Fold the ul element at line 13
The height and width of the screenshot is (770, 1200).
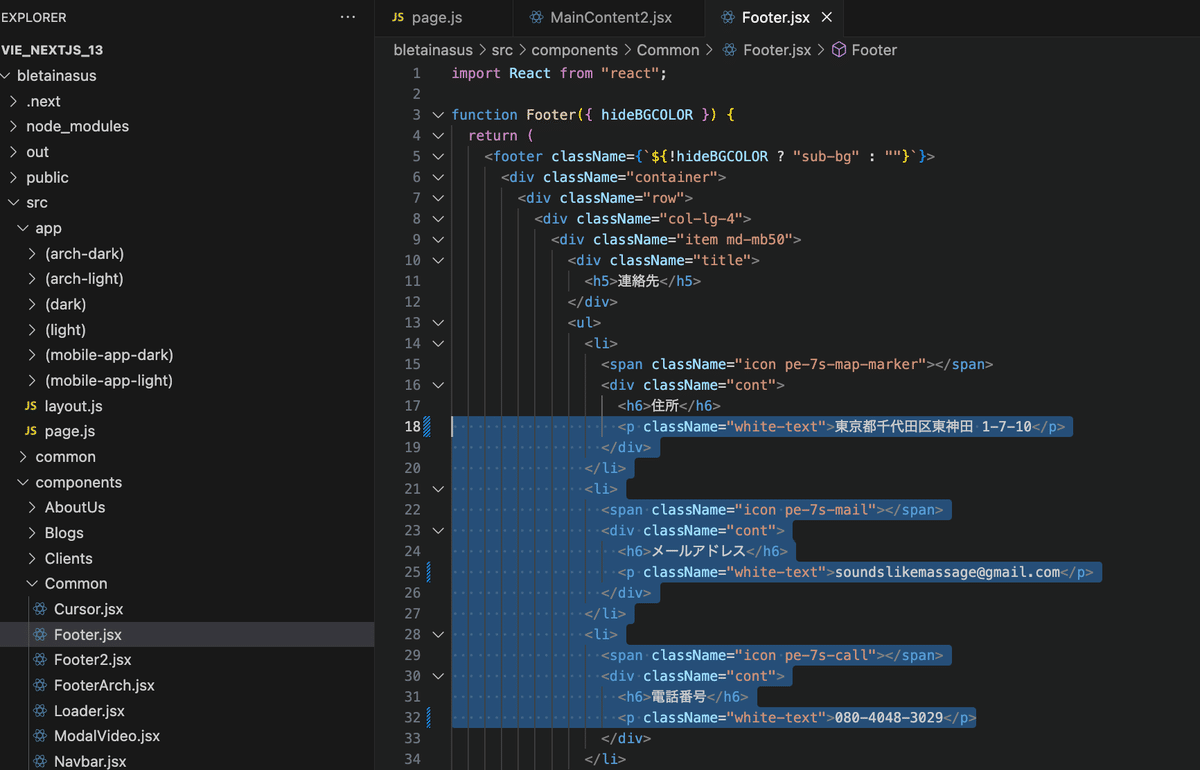coord(438,322)
